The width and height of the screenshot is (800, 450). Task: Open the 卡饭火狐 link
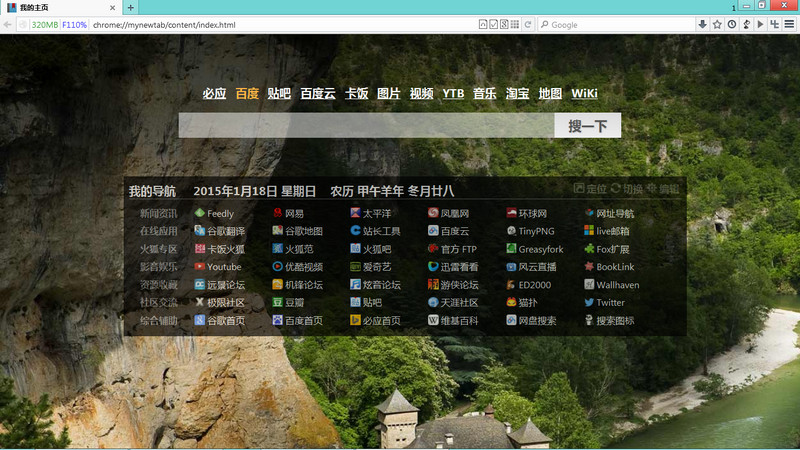[x=220, y=249]
